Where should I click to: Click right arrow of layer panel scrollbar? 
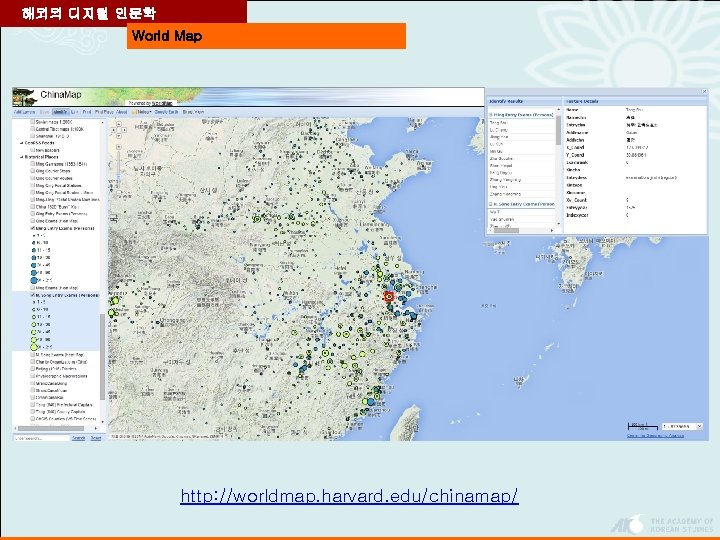[96, 428]
